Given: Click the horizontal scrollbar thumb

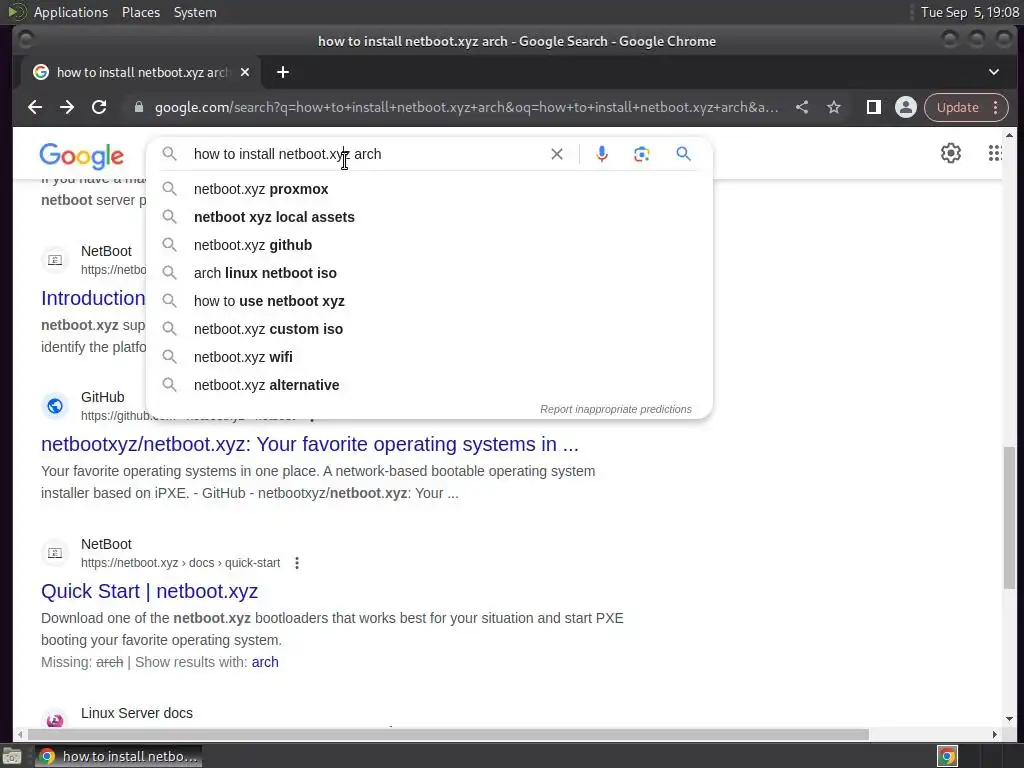Looking at the screenshot, I should pos(447,735).
